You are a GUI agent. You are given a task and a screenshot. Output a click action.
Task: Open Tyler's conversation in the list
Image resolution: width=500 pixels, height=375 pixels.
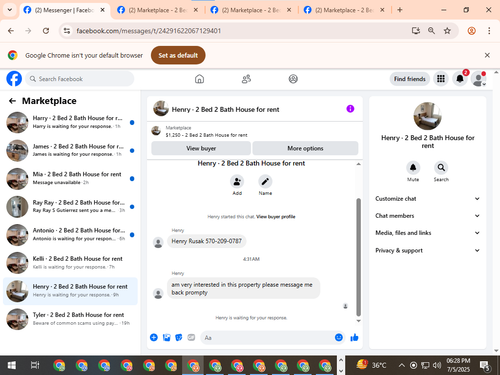click(70, 319)
